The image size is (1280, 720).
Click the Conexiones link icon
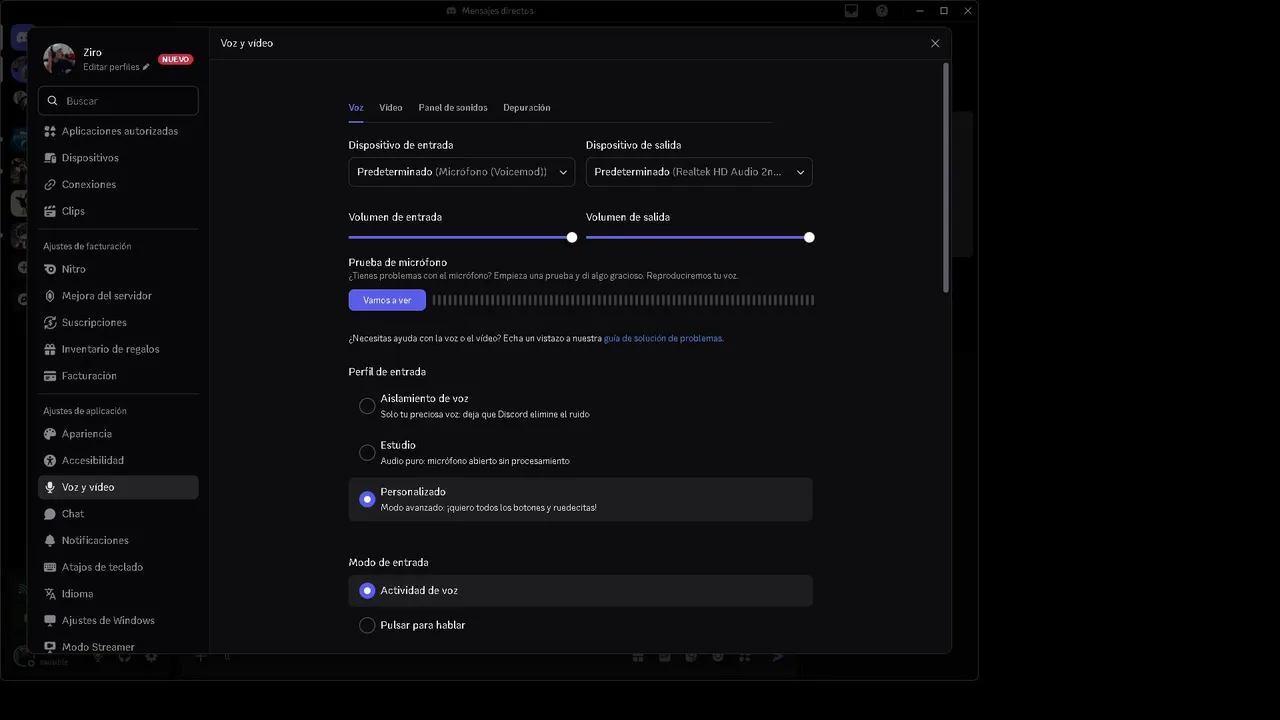pos(51,185)
